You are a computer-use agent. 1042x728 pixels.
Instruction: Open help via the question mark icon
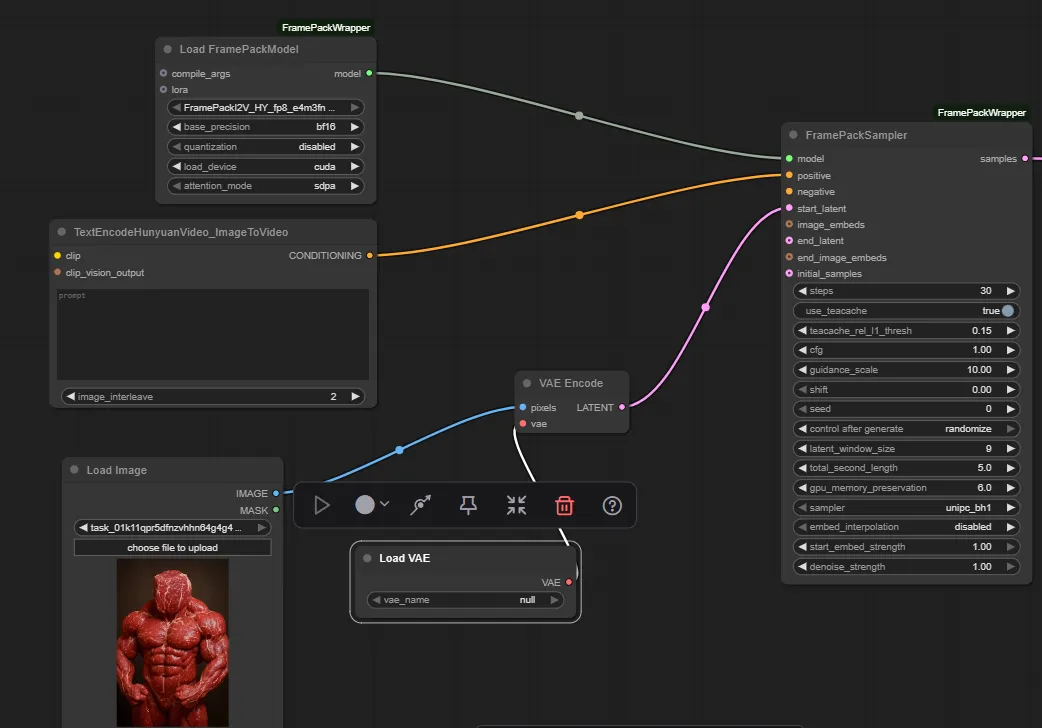pyautogui.click(x=612, y=505)
